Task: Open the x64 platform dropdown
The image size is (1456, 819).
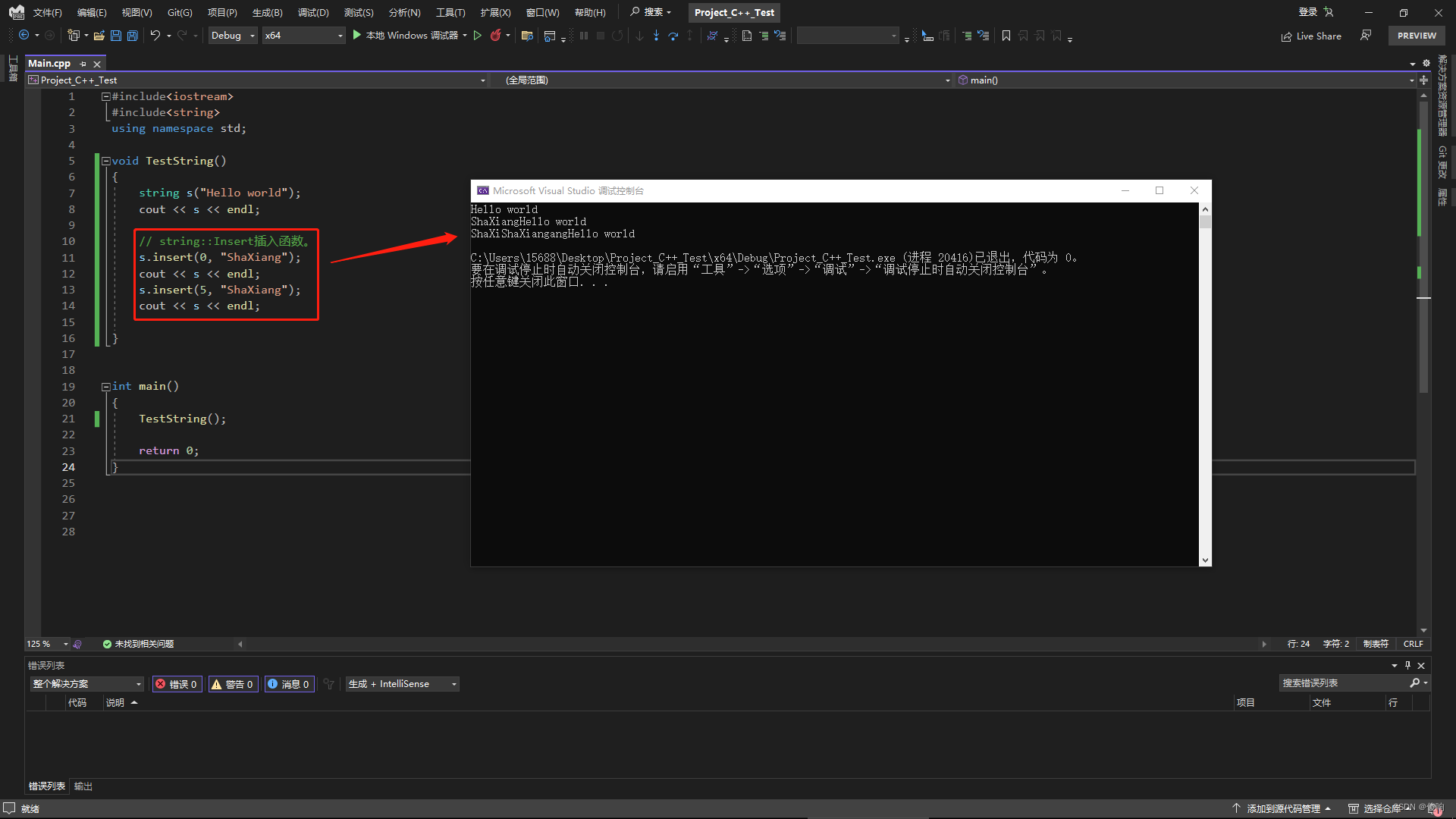Action: click(x=303, y=36)
